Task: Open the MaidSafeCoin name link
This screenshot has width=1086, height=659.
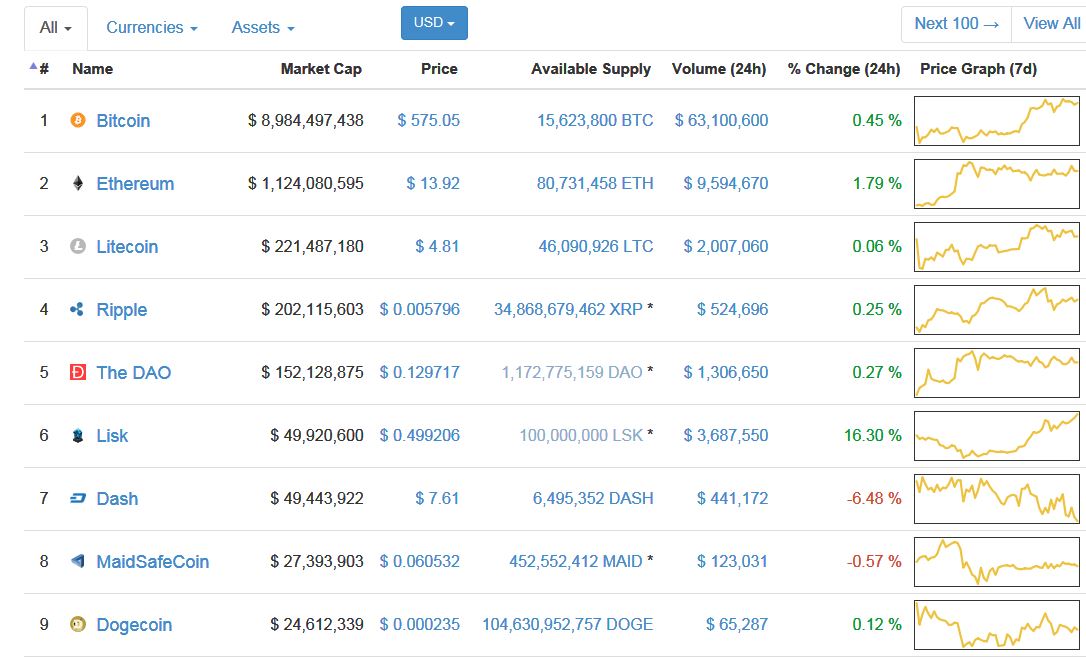Action: click(x=152, y=562)
